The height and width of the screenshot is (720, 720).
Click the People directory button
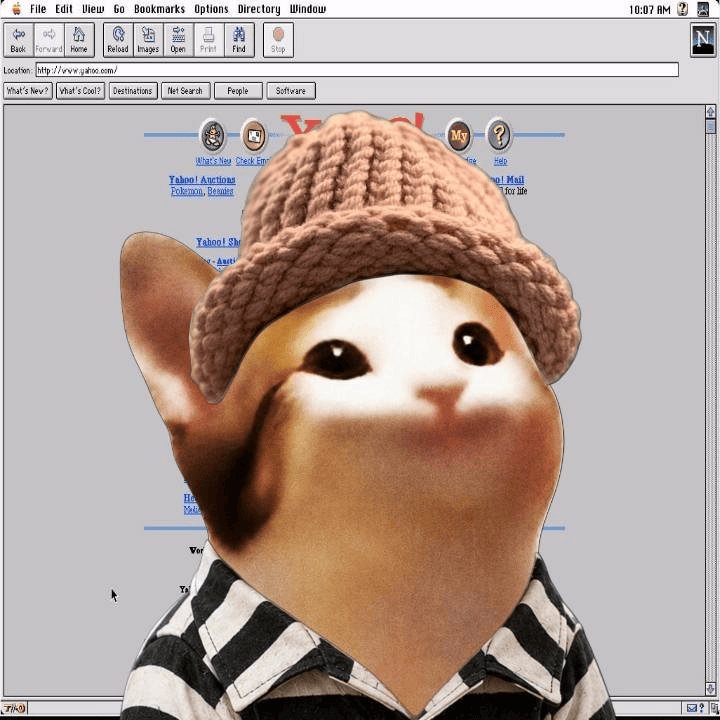click(x=238, y=91)
